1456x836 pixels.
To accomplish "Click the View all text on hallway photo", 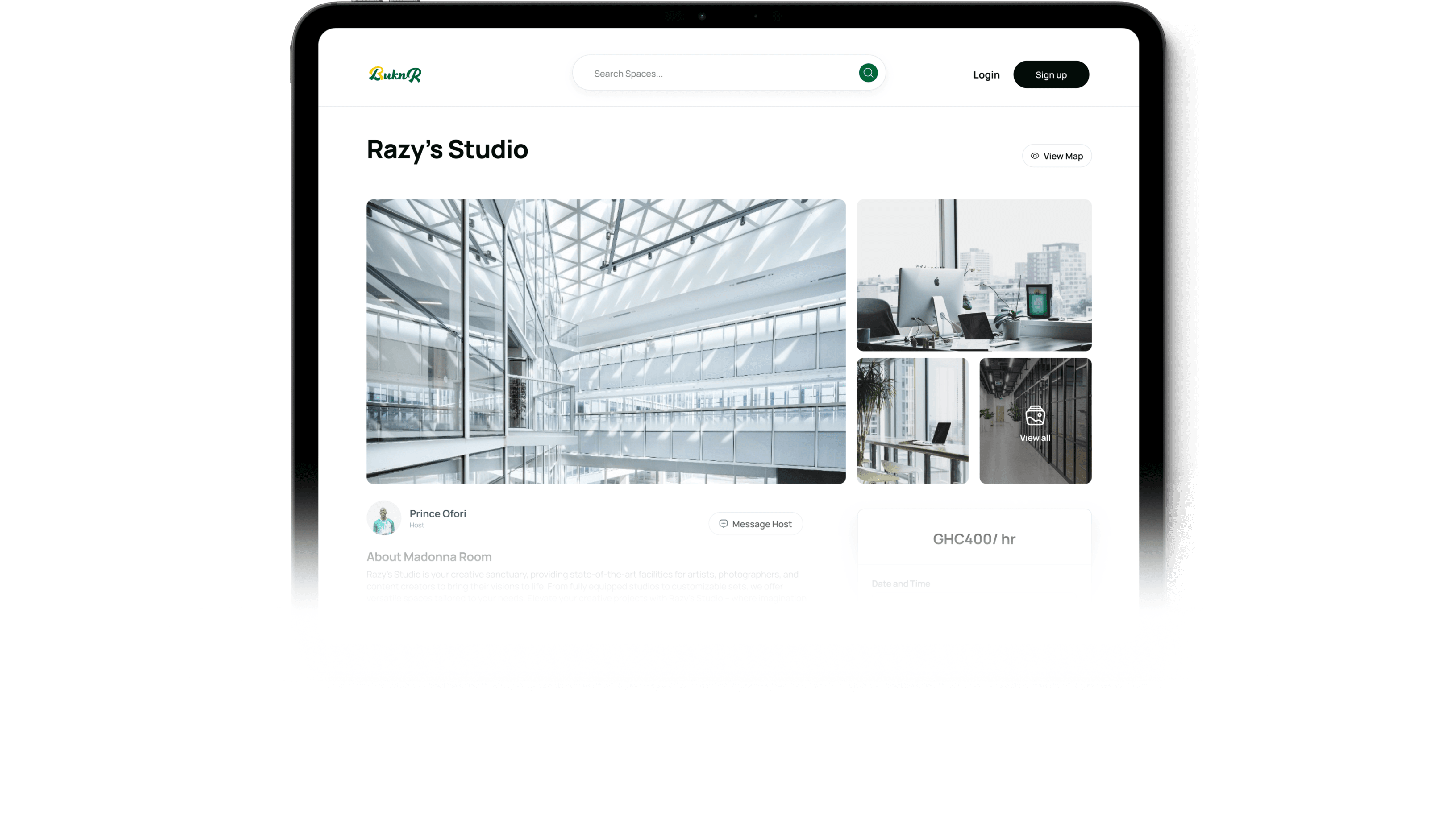I will (x=1035, y=438).
